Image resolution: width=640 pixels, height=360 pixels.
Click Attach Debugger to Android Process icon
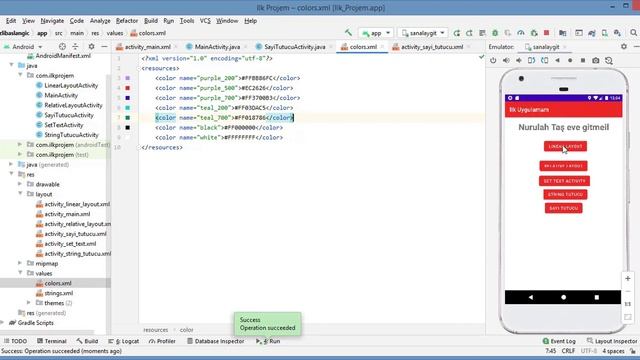534,33
